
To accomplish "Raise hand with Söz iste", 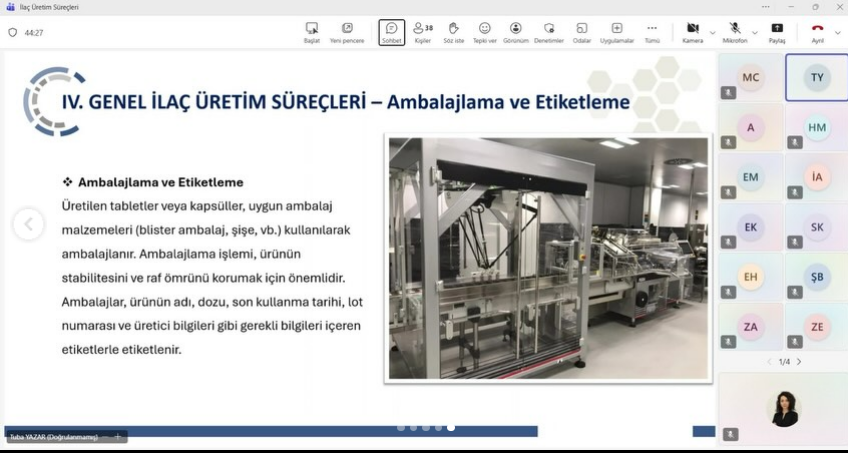I will [x=453, y=32].
